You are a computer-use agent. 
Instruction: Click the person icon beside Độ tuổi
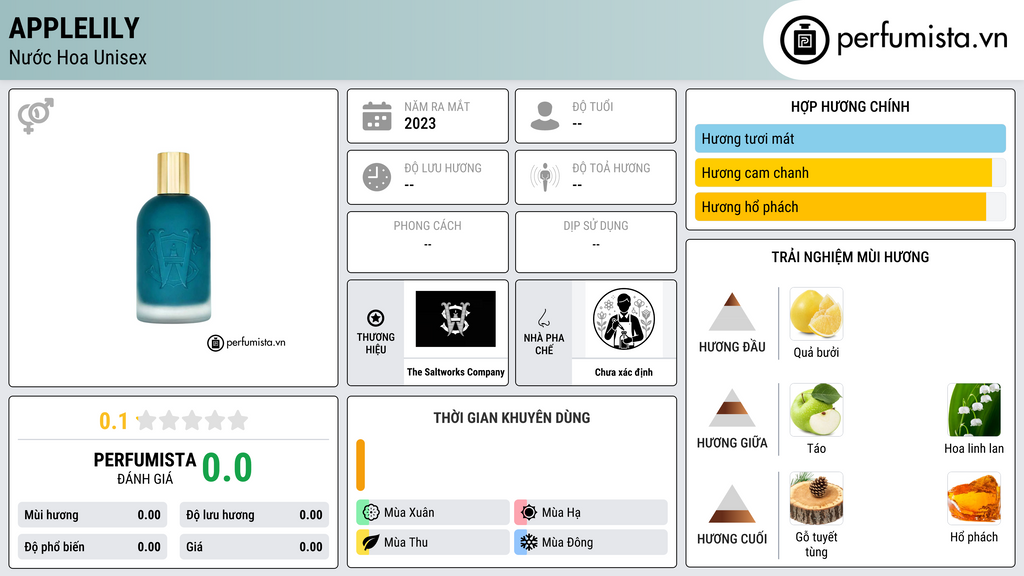click(x=545, y=116)
